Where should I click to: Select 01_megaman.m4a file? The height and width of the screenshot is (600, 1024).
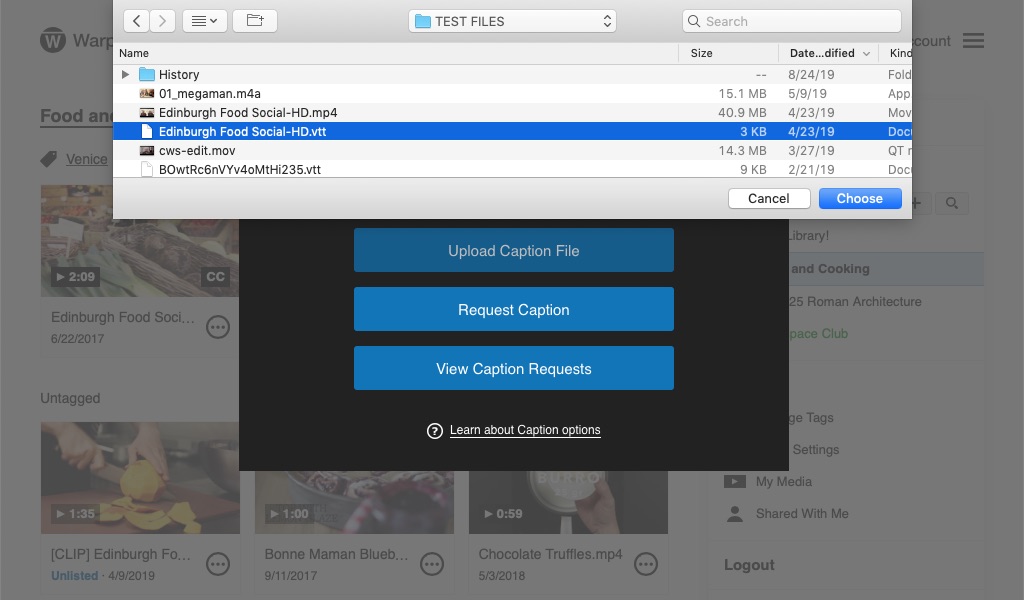click(512, 93)
